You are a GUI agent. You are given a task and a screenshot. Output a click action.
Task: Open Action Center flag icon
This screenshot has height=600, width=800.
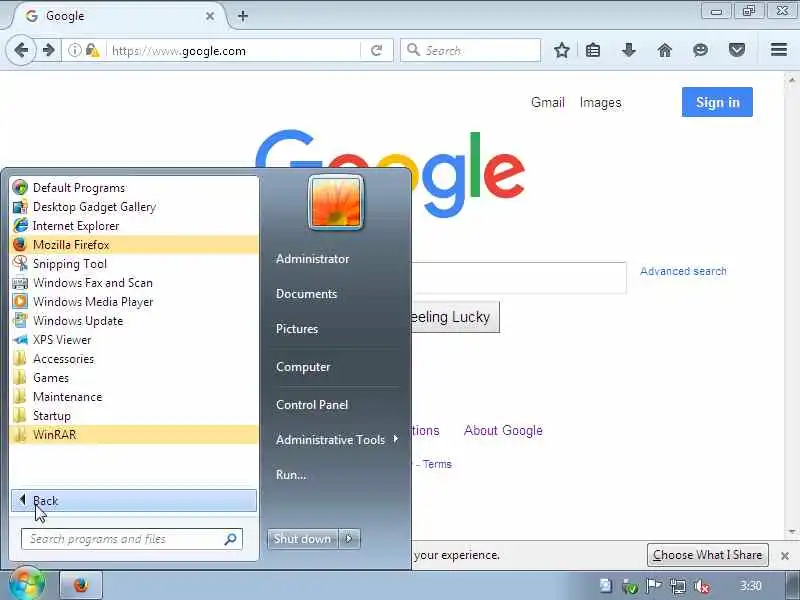point(654,586)
